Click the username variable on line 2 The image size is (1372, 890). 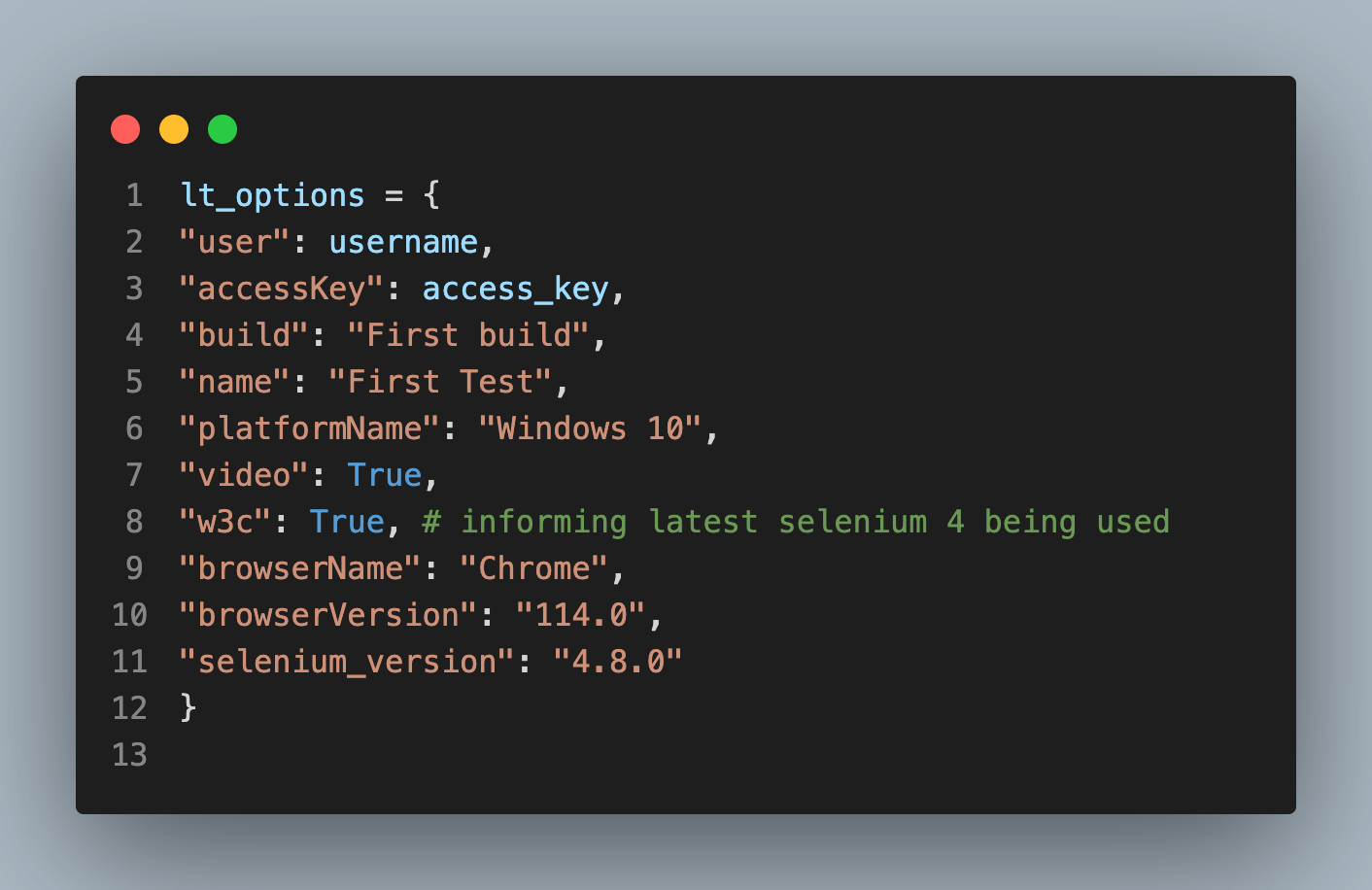click(403, 242)
